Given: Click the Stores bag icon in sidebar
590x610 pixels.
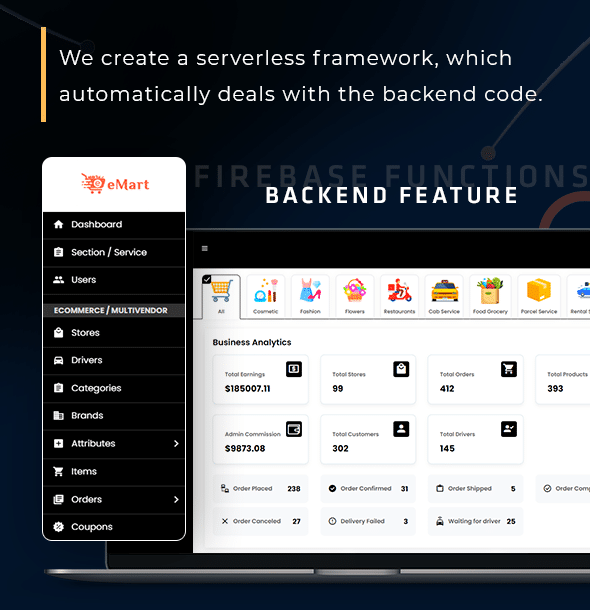Looking at the screenshot, I should [x=58, y=333].
